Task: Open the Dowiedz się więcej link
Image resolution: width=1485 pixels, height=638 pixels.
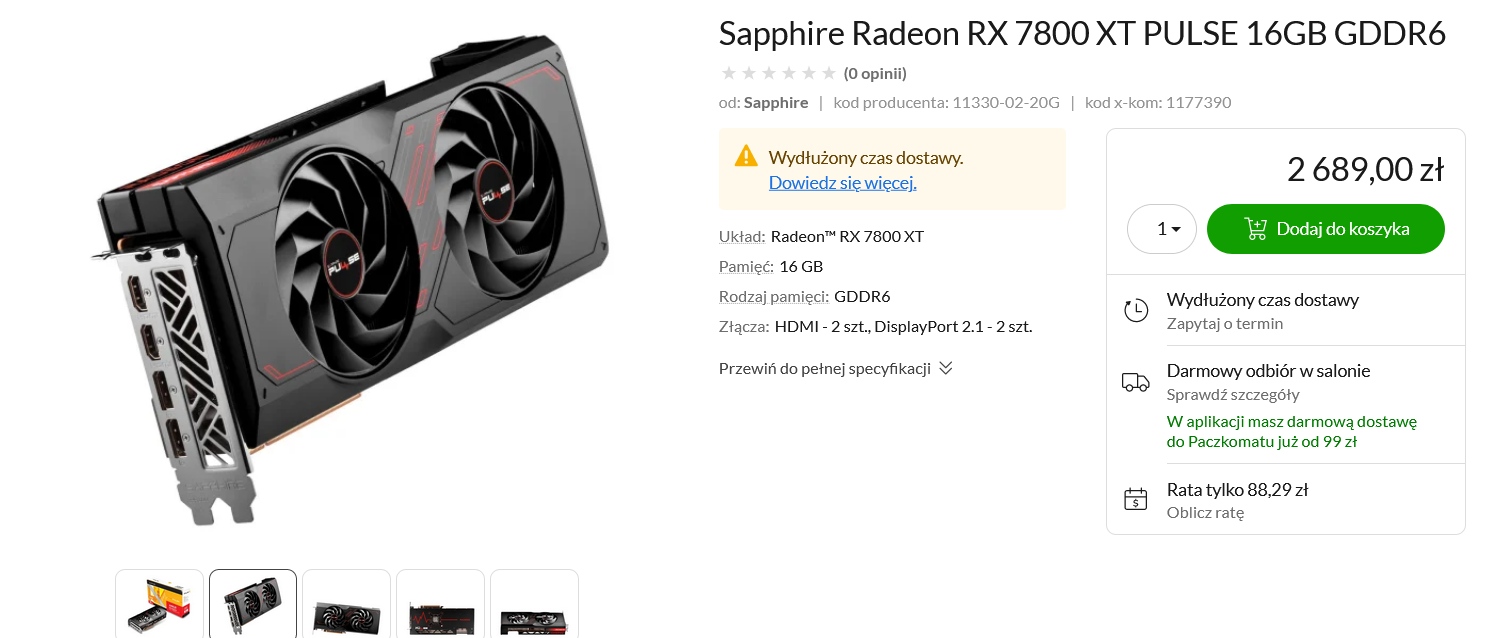Action: (842, 183)
